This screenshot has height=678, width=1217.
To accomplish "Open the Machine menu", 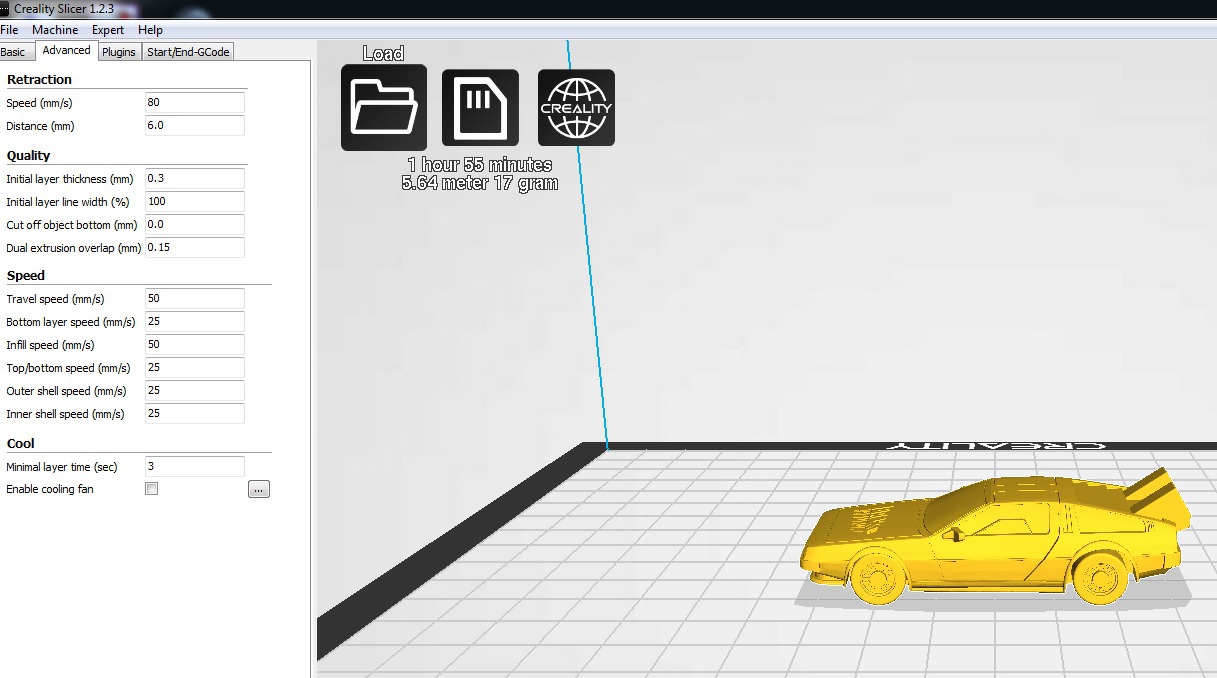I will click(55, 30).
